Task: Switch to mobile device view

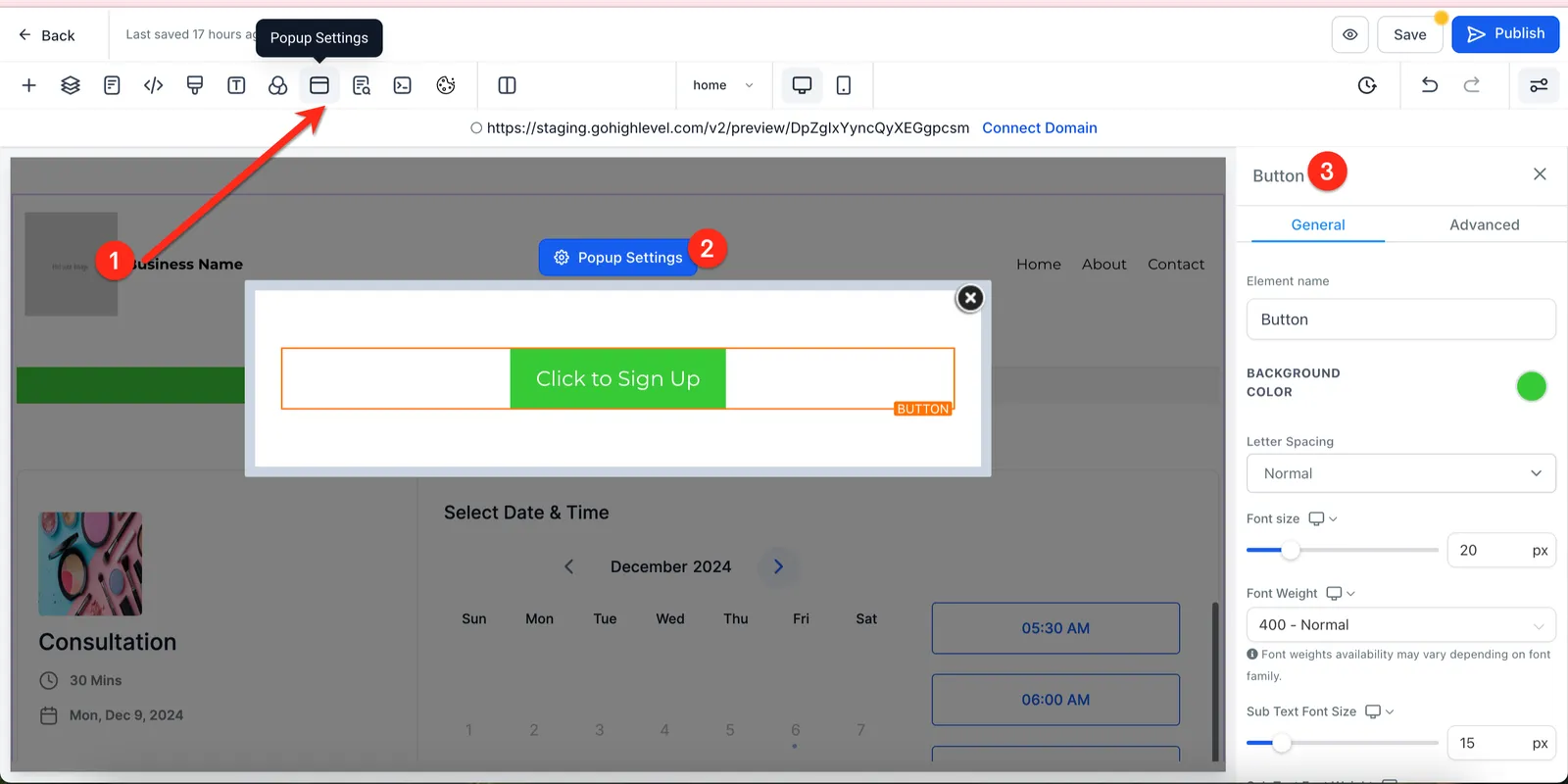Action: [x=844, y=85]
